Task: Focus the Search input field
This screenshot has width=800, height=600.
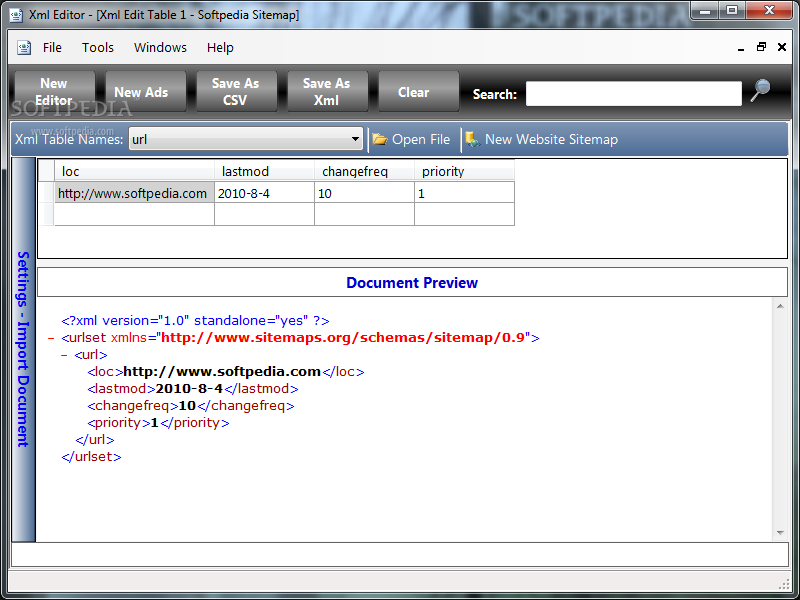Action: (x=634, y=94)
